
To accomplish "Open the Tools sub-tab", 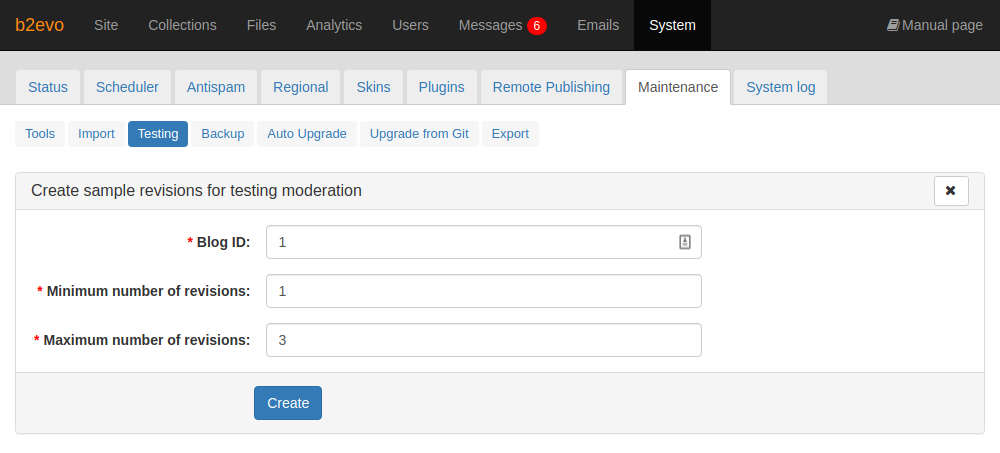I will pos(40,134).
